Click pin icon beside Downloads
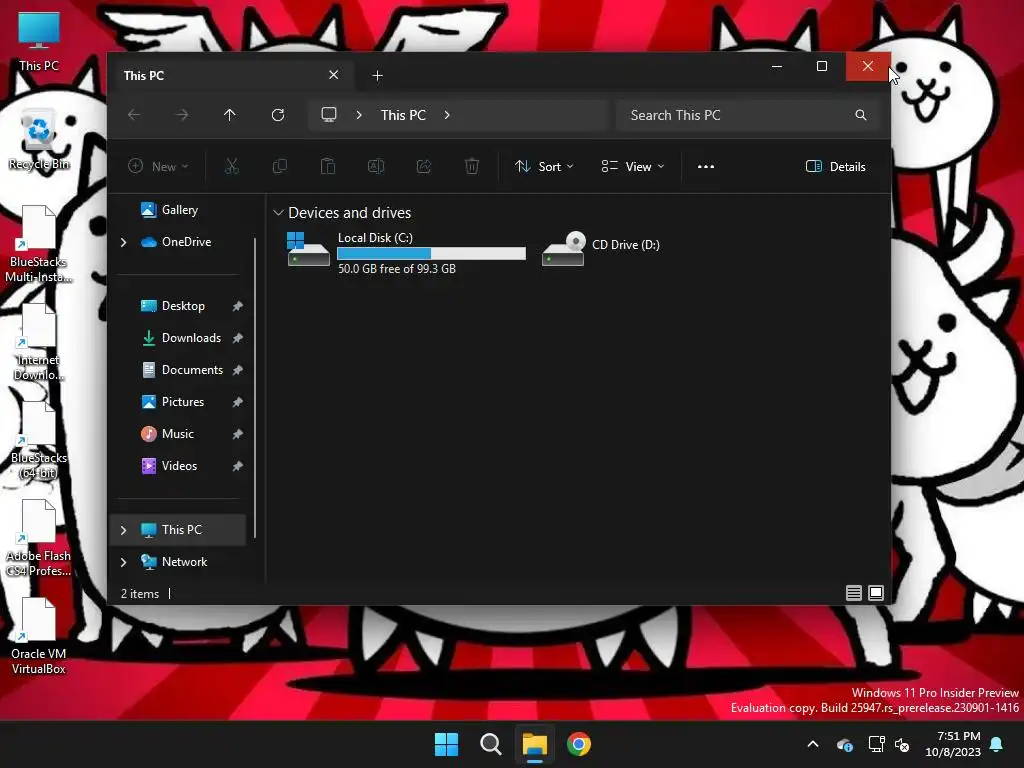This screenshot has height=768, width=1024. [238, 338]
